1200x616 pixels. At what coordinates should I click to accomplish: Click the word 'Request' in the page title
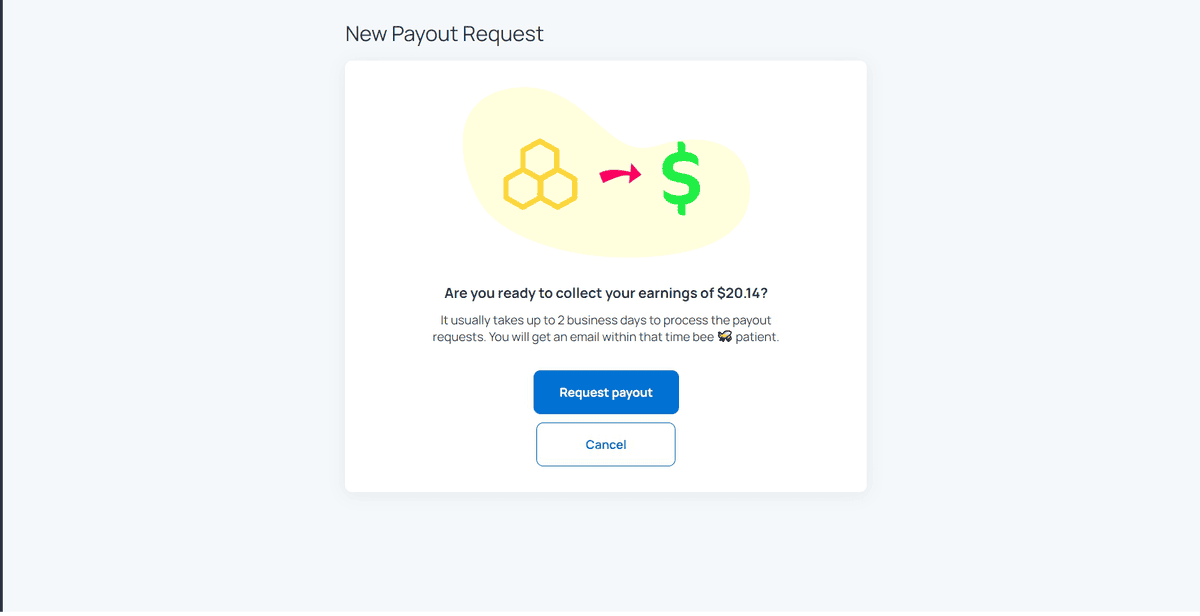pyautogui.click(x=506, y=34)
